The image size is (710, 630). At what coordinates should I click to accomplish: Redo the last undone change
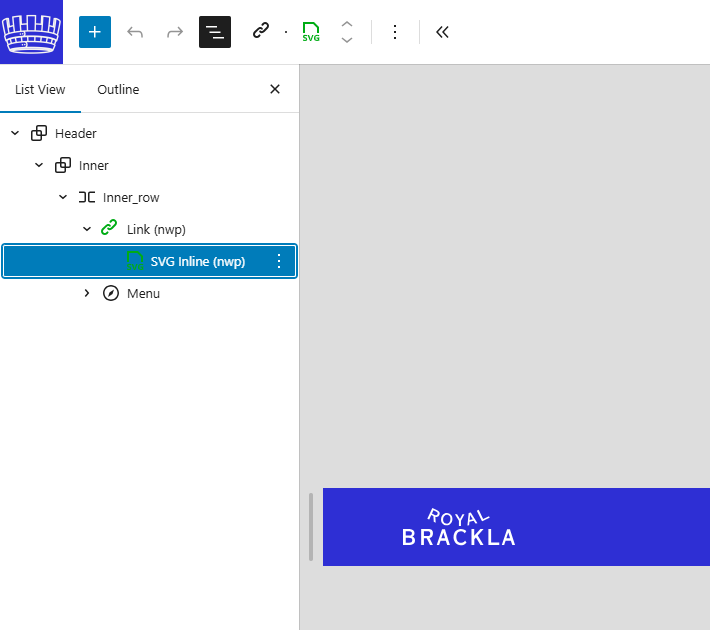pos(175,32)
